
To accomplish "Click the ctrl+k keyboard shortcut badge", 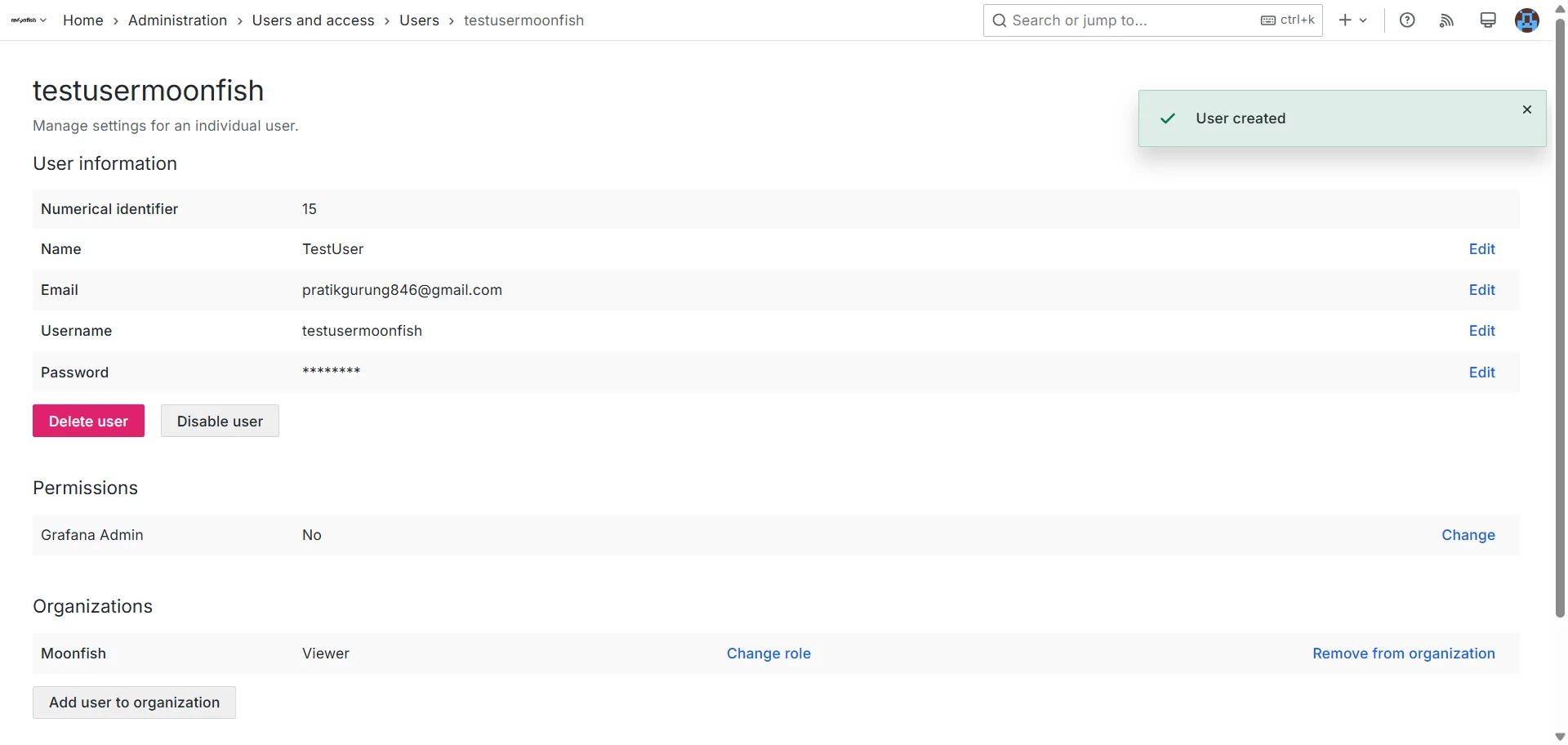I will click(x=1287, y=20).
